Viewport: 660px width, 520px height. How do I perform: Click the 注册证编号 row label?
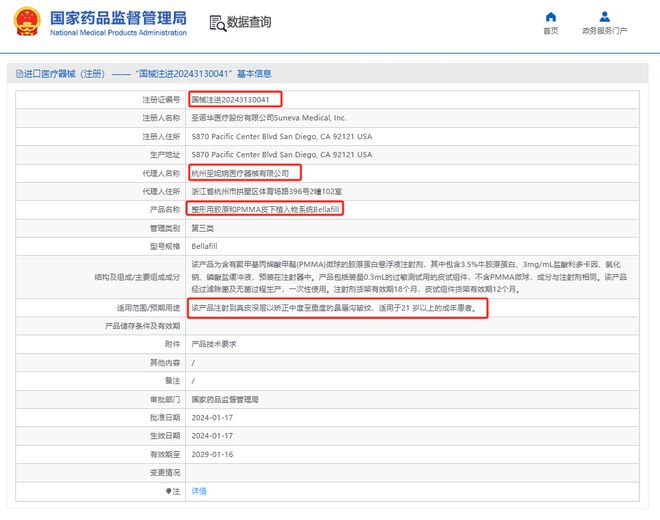tap(161, 100)
